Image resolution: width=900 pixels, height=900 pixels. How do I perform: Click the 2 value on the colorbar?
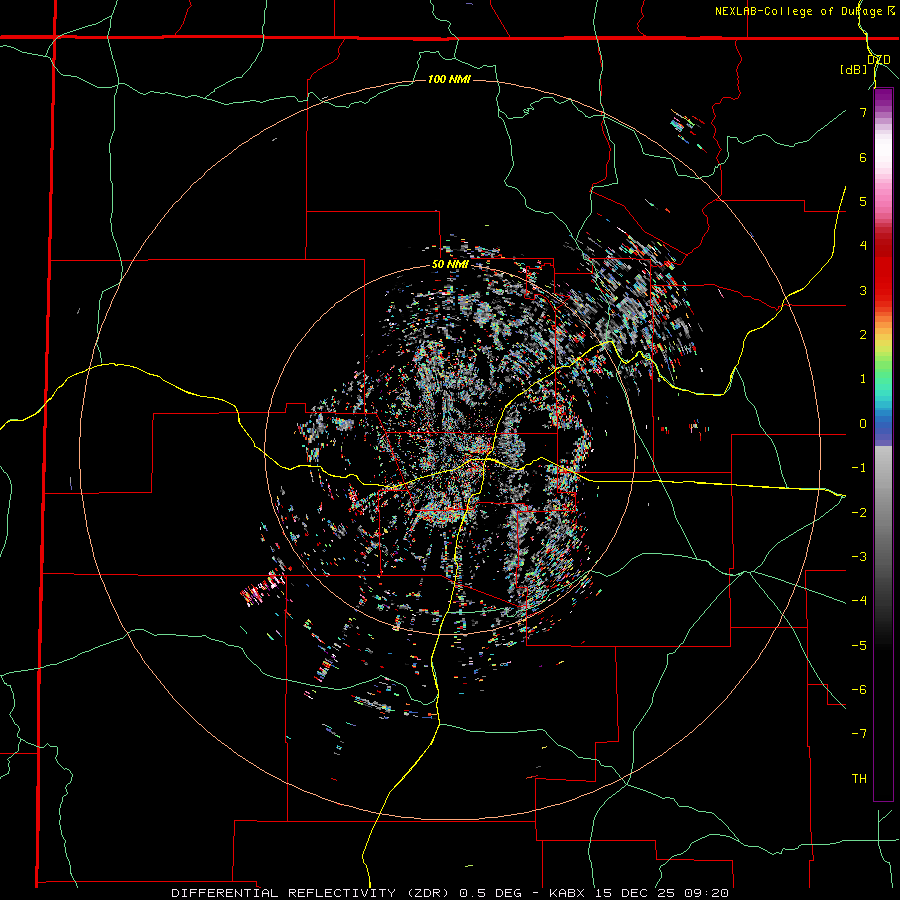863,335
